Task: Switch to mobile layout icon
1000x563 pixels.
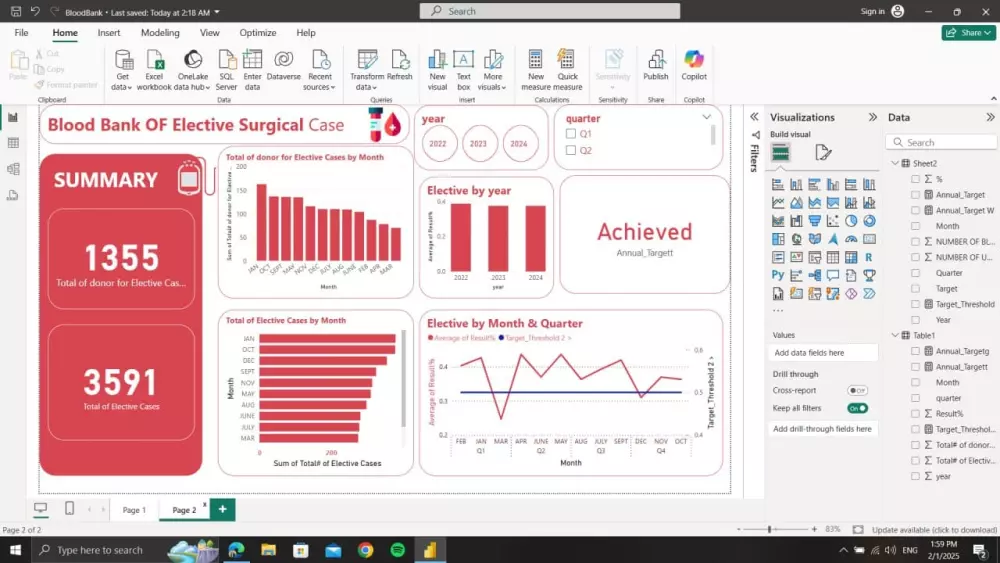Action: 70,508
